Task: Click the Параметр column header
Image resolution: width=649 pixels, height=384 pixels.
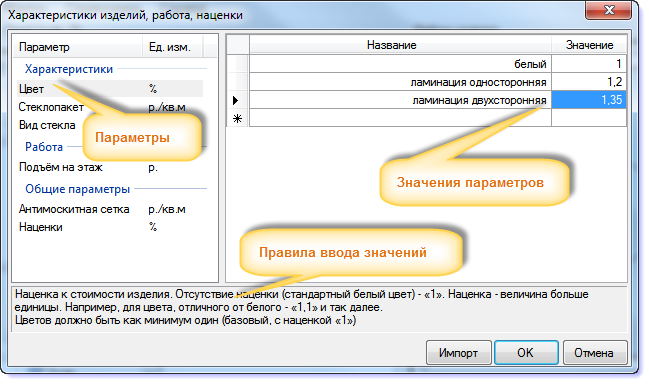Action: (x=78, y=47)
